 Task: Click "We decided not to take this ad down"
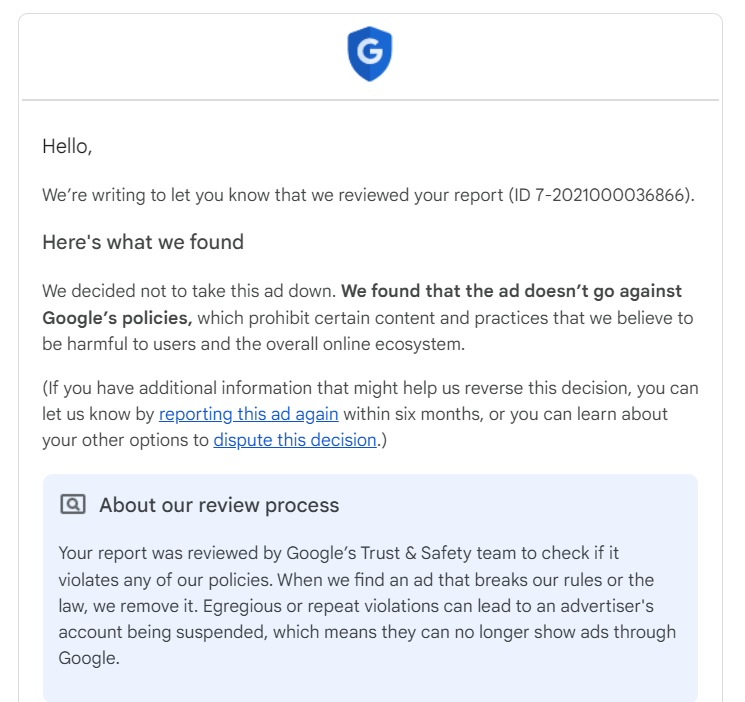[x=189, y=292]
